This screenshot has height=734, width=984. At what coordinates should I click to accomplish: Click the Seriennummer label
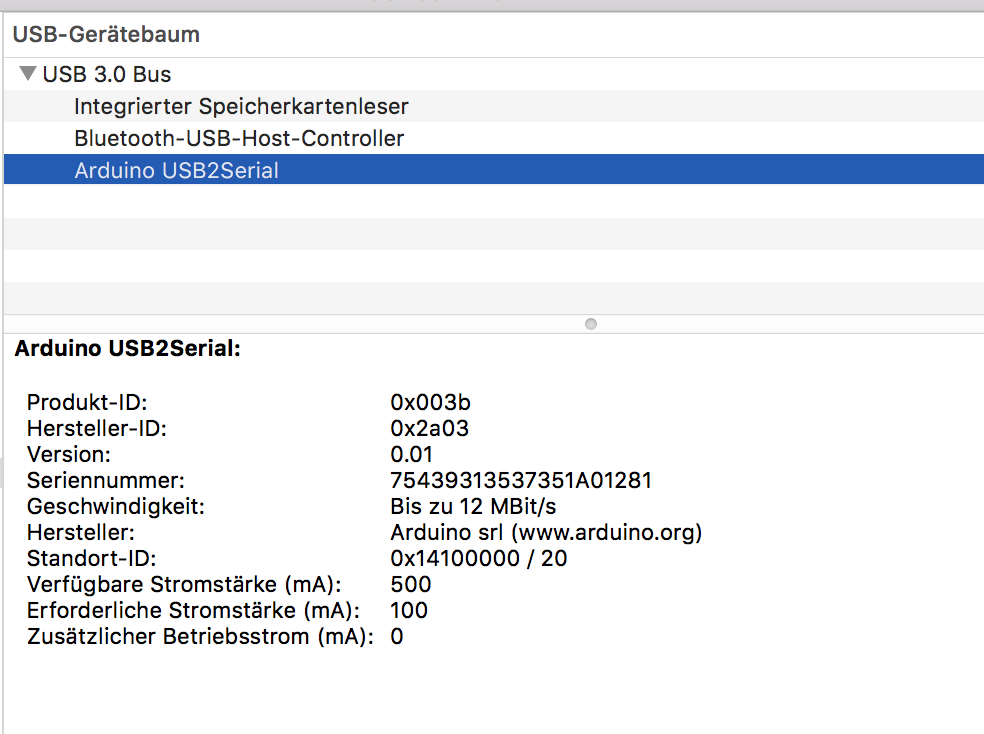click(105, 480)
